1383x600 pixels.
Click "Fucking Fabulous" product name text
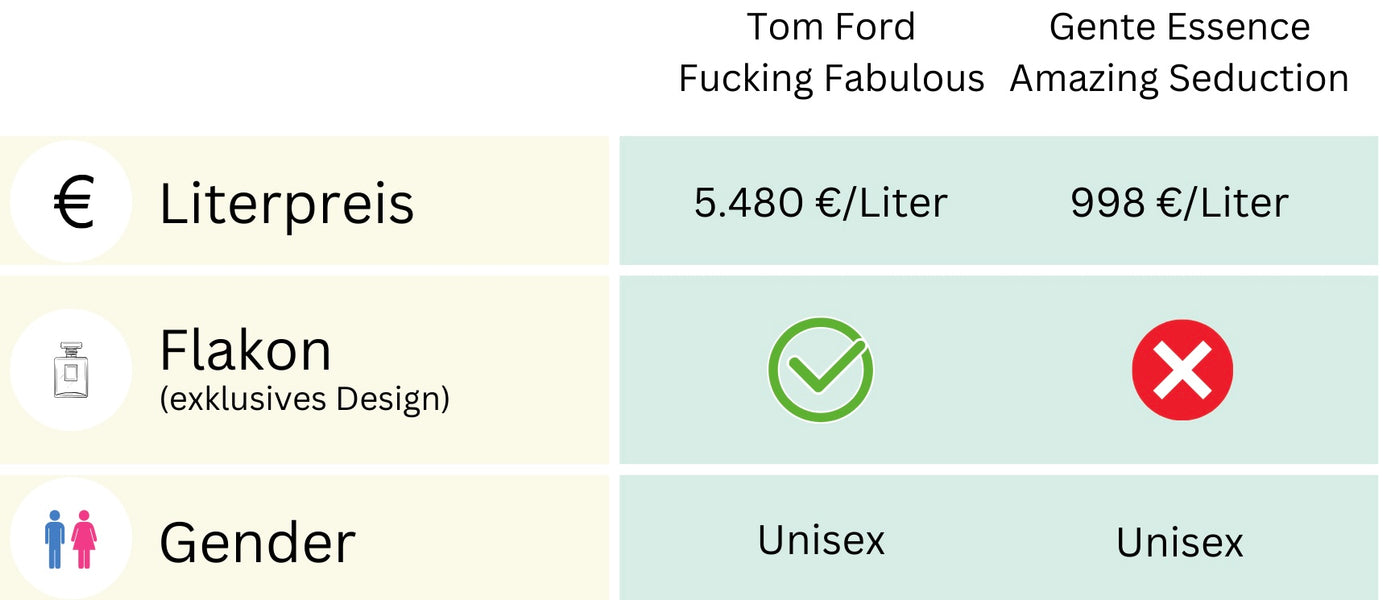click(x=831, y=78)
